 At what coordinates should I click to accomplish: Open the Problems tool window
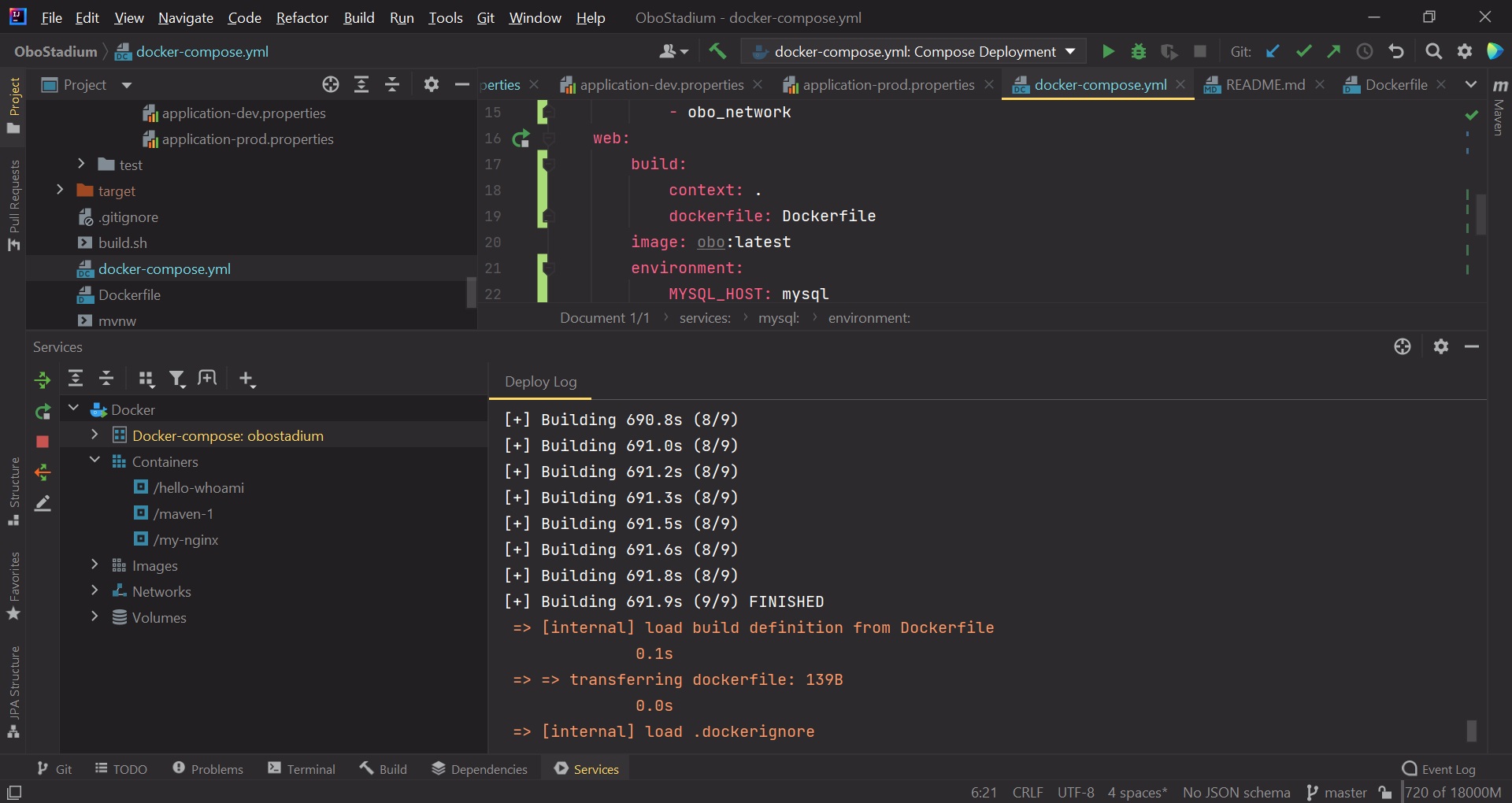(x=208, y=768)
